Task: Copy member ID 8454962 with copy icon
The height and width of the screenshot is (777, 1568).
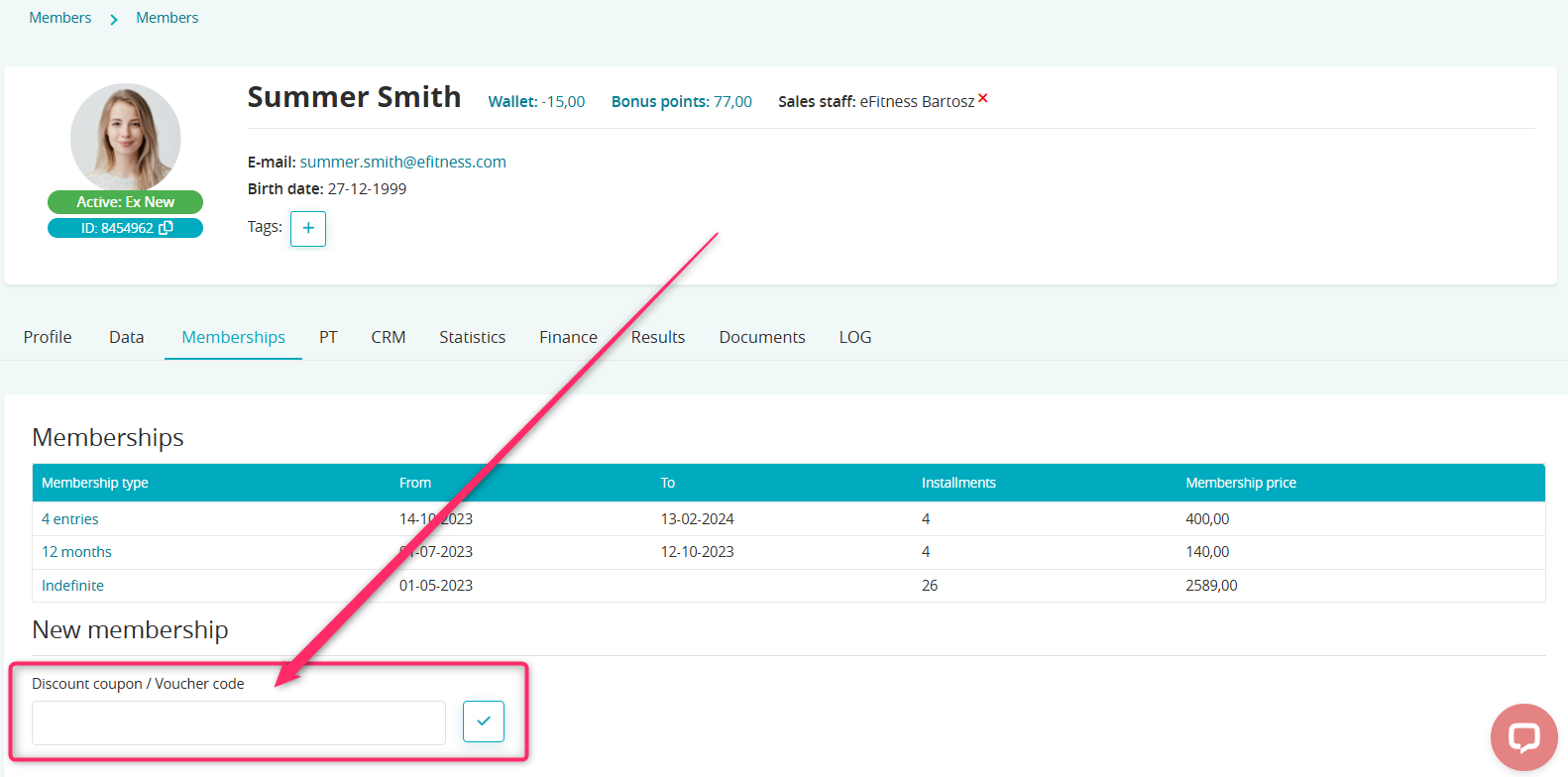Action: (x=167, y=228)
